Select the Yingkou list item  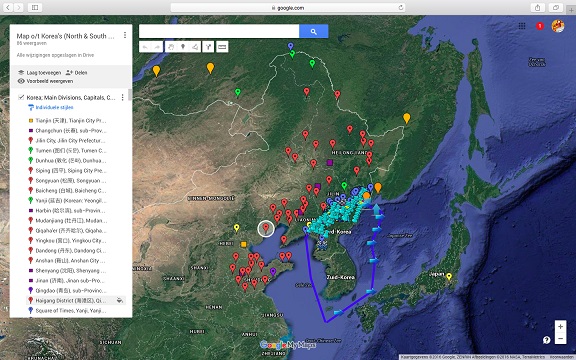click(x=70, y=241)
